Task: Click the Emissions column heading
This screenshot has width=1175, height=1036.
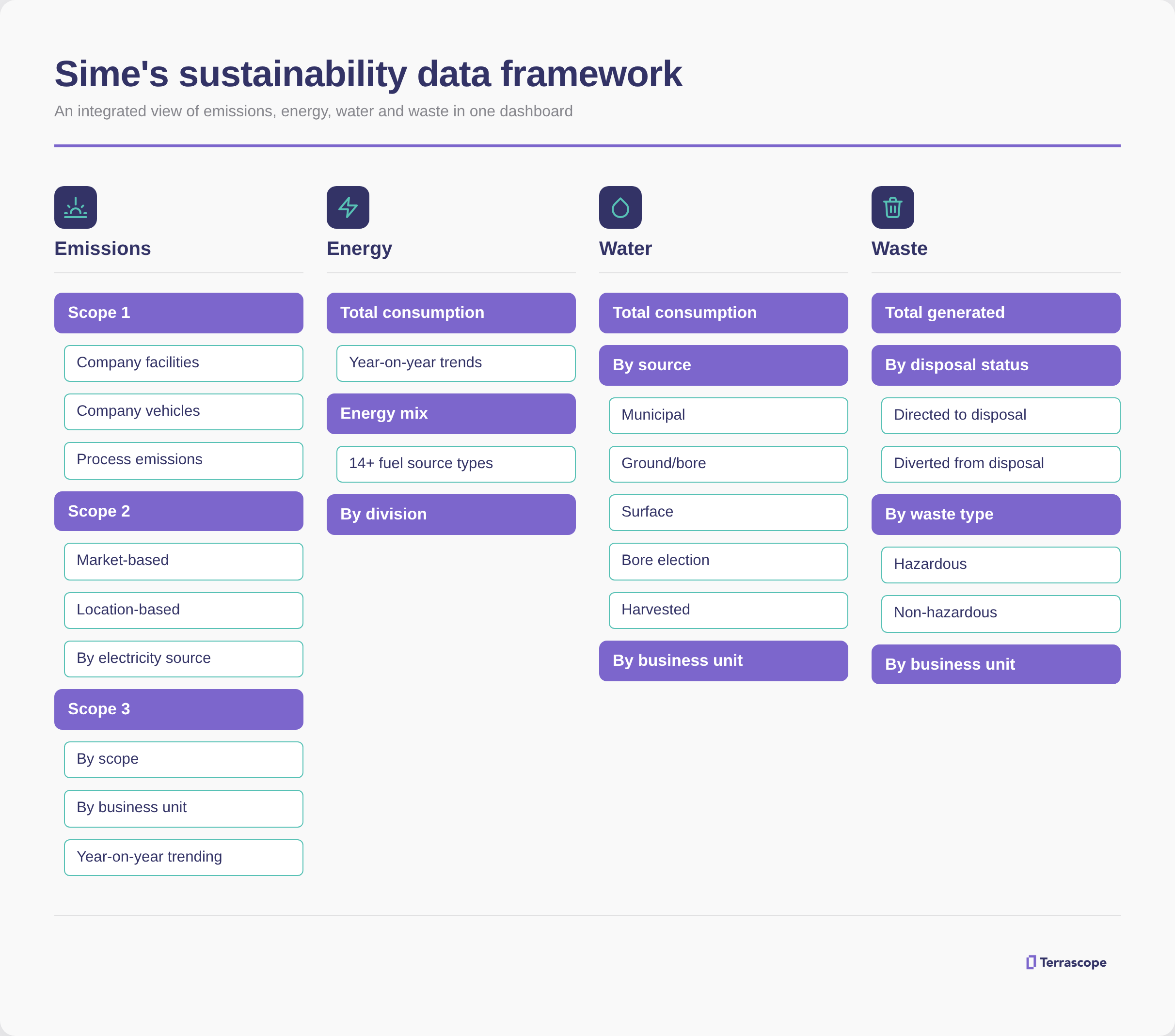Action: [x=102, y=248]
